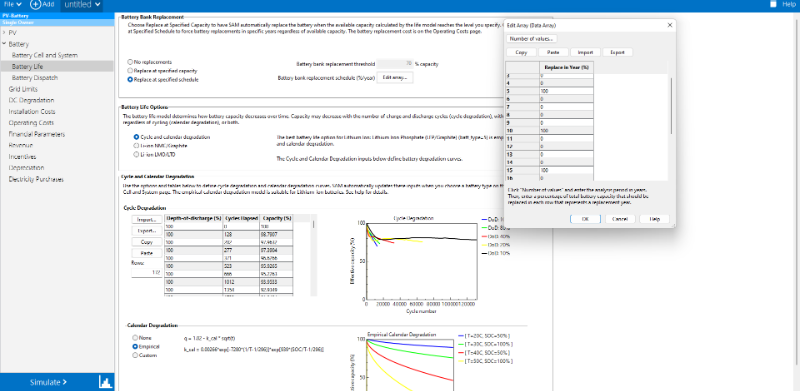
Task: Click the Number of values button
Action: click(x=532, y=39)
